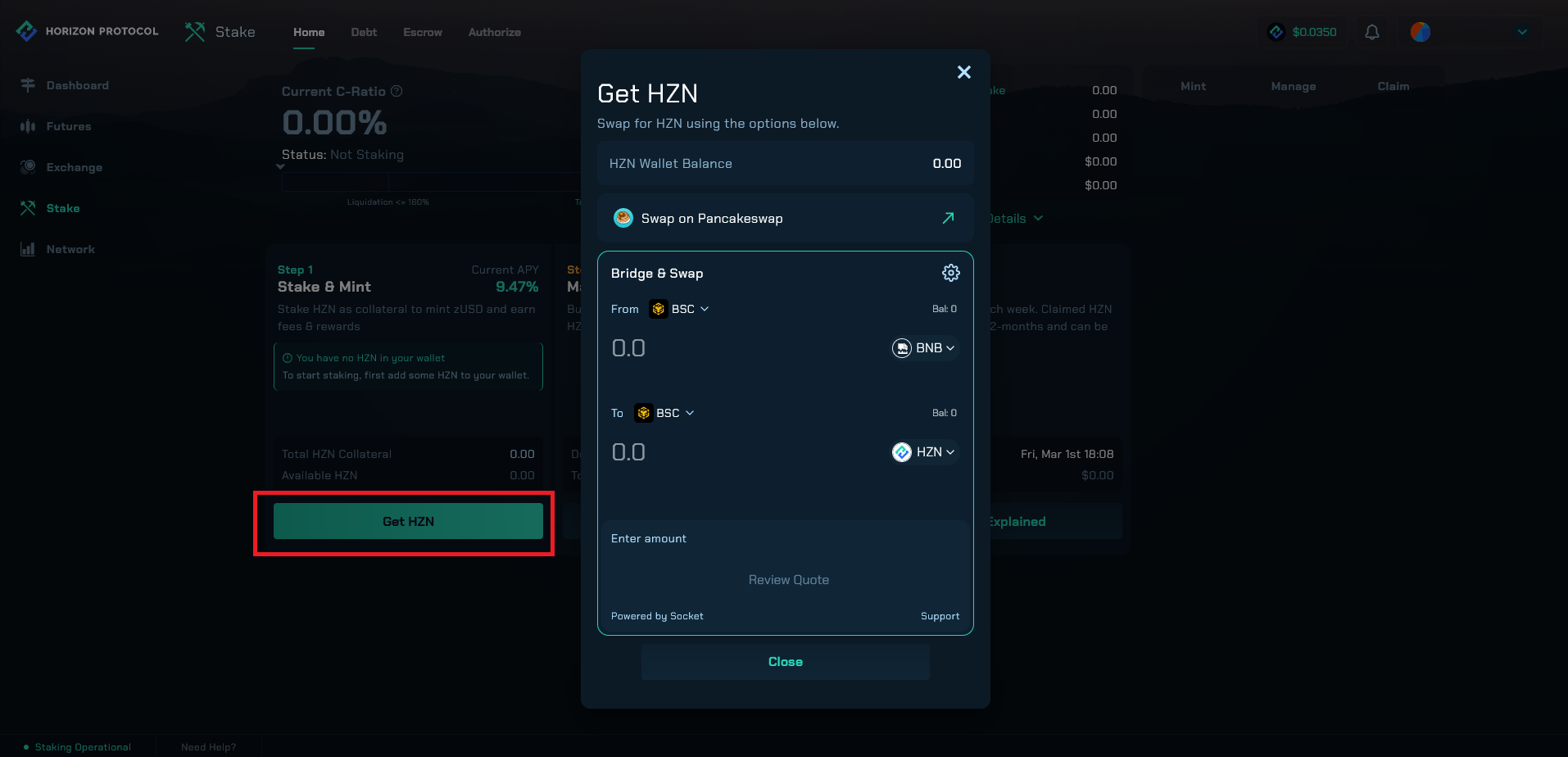Click the BSC icon in To row
The image size is (1568, 757).
pyautogui.click(x=643, y=413)
